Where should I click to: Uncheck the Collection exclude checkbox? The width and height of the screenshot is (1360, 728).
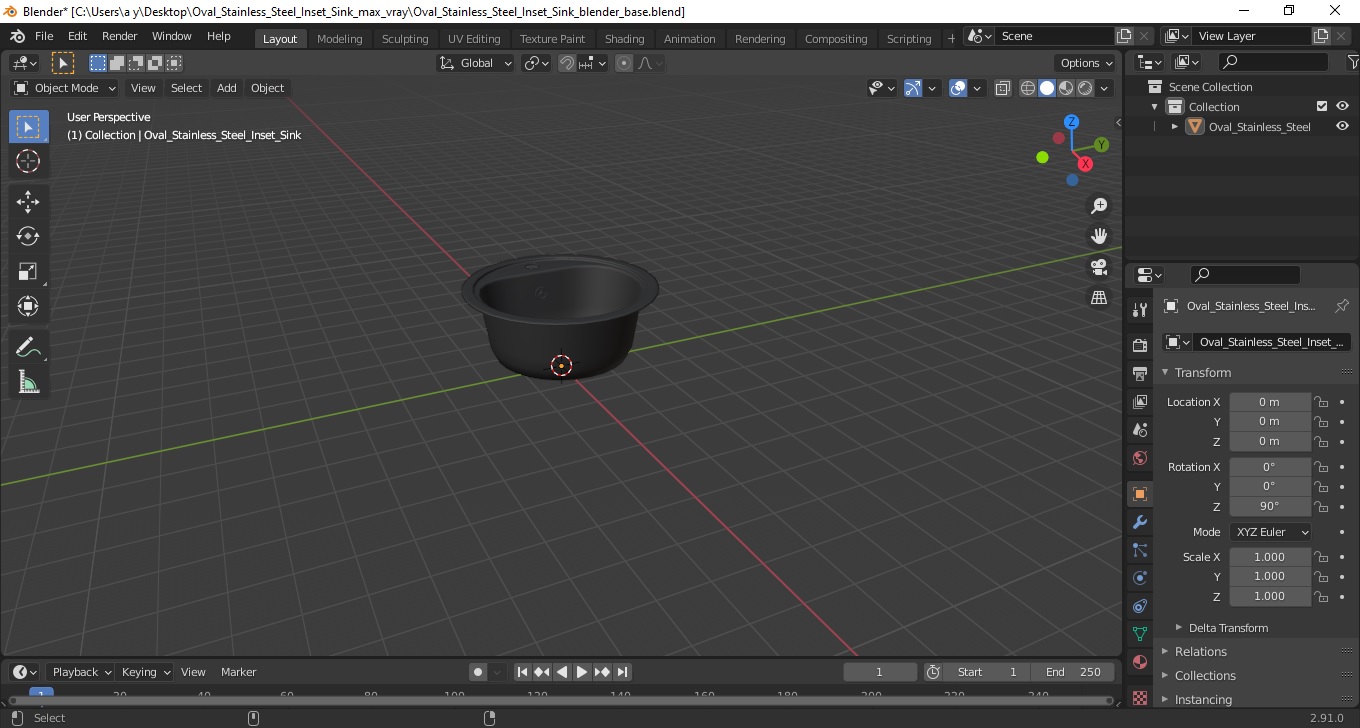tap(1322, 106)
